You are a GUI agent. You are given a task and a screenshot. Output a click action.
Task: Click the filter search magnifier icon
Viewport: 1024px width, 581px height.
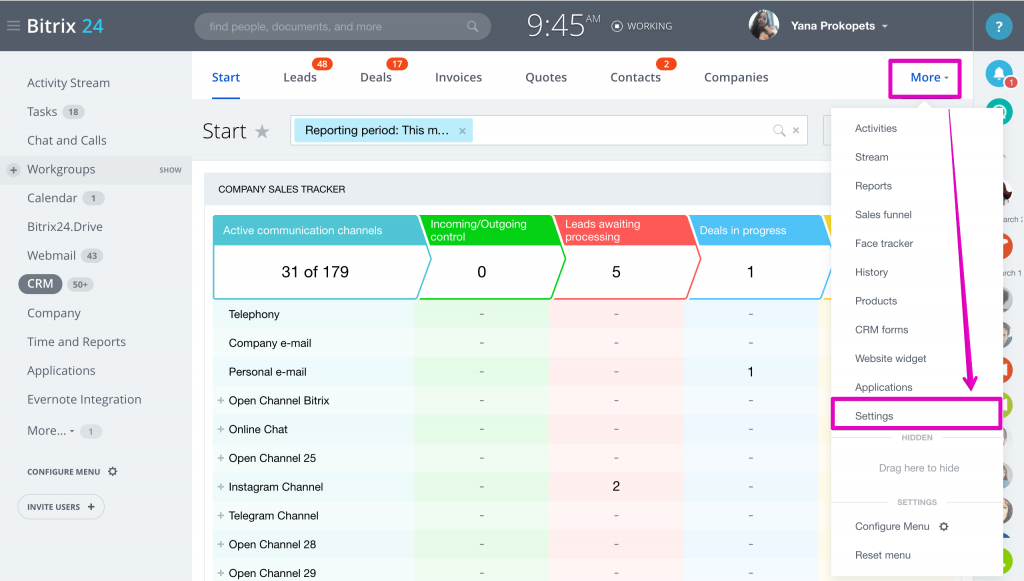pyautogui.click(x=778, y=131)
